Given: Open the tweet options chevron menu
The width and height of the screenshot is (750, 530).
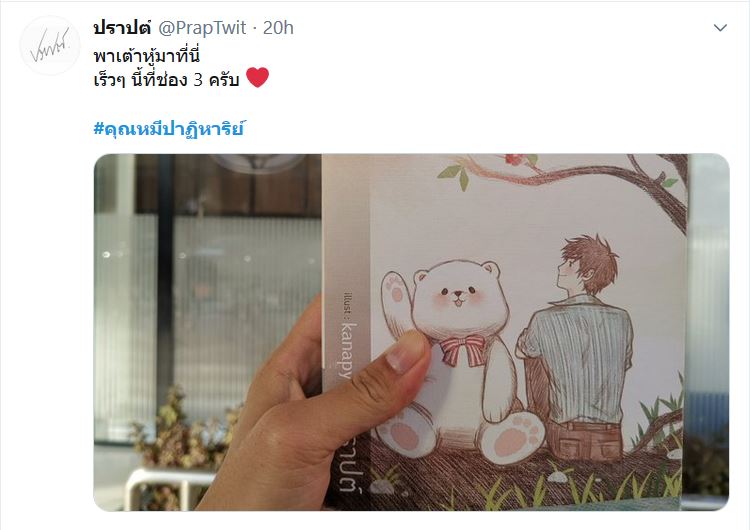Looking at the screenshot, I should click(x=720, y=28).
